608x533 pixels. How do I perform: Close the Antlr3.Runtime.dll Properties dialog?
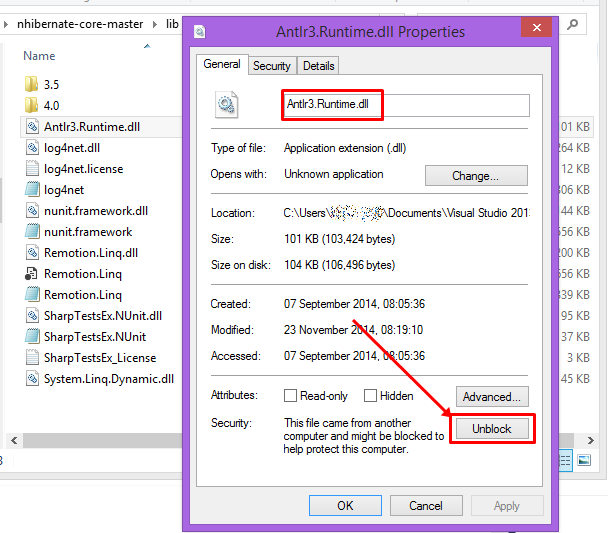(x=536, y=28)
